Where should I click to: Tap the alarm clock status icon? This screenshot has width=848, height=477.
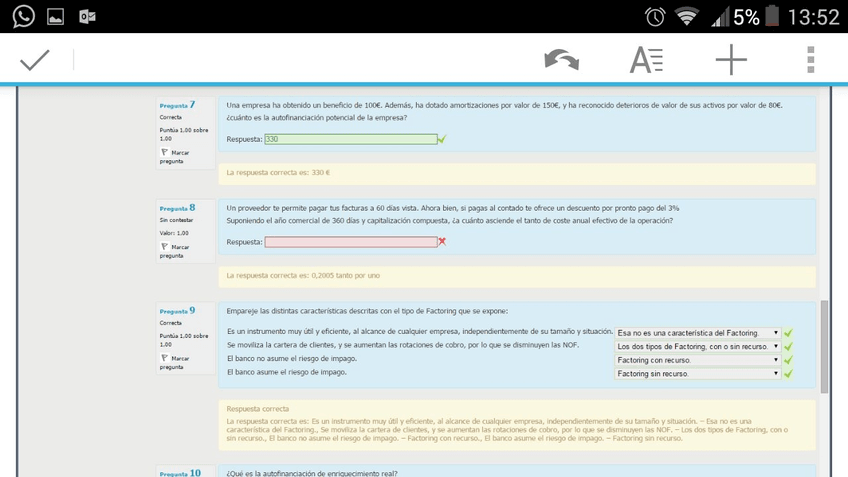(x=655, y=17)
